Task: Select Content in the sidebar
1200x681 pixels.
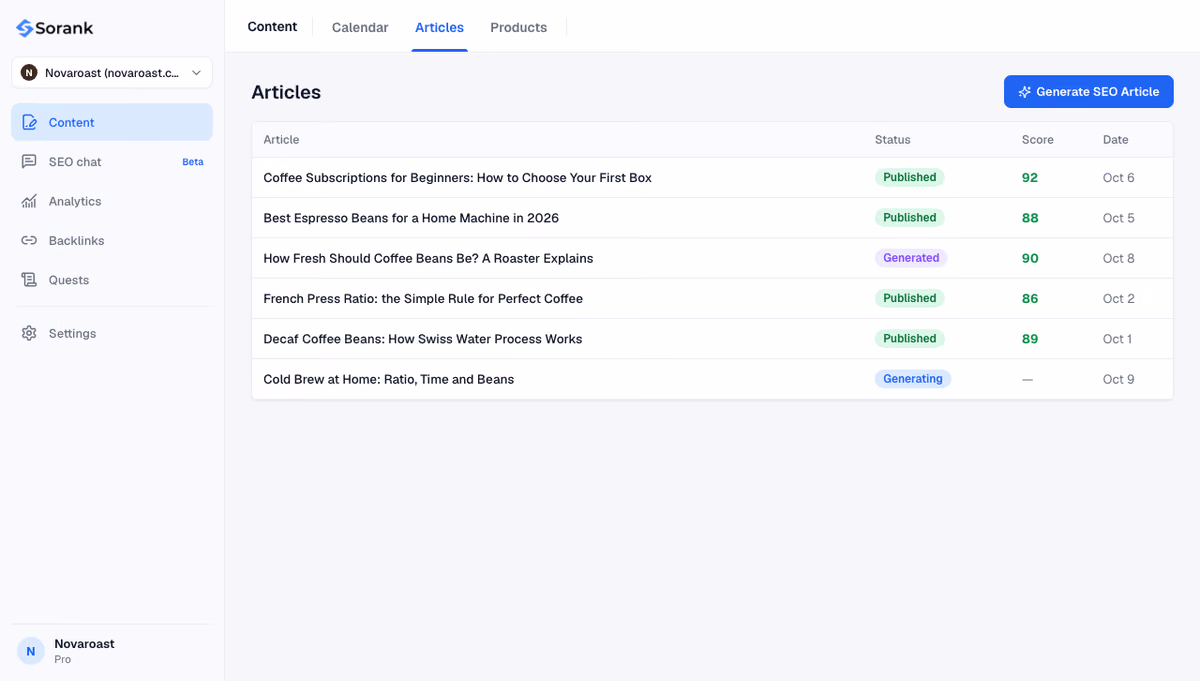Action: click(112, 122)
